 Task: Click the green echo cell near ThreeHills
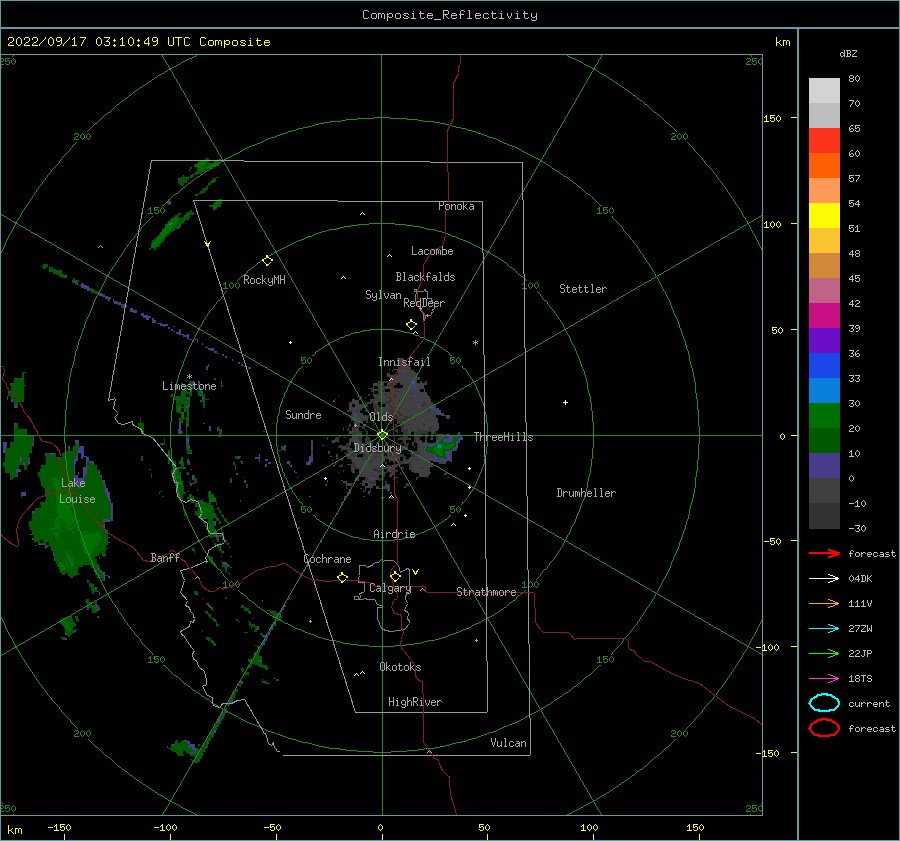pyautogui.click(x=444, y=446)
